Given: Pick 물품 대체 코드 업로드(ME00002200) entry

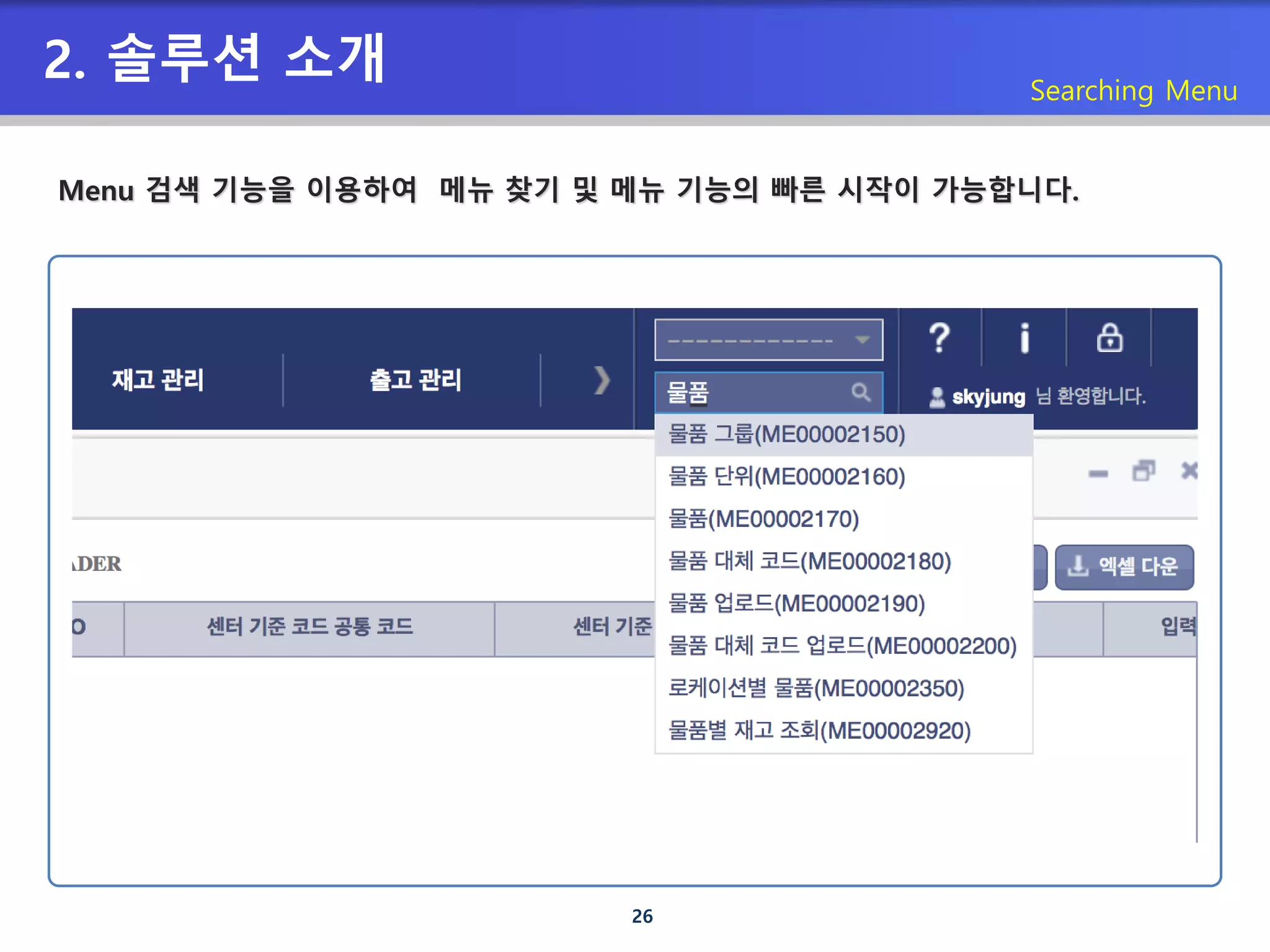Looking at the screenshot, I should (x=843, y=646).
